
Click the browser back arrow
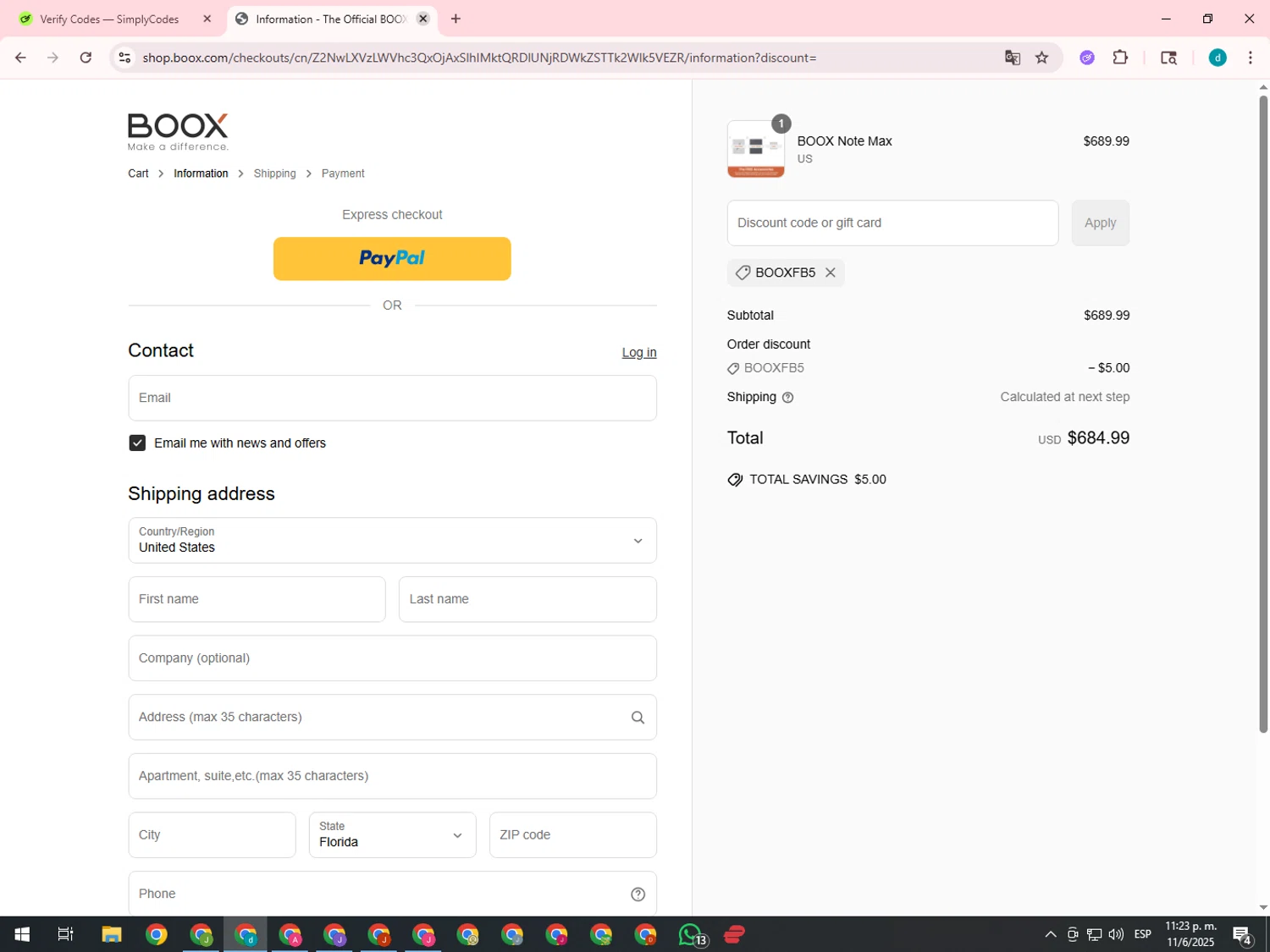click(x=20, y=58)
